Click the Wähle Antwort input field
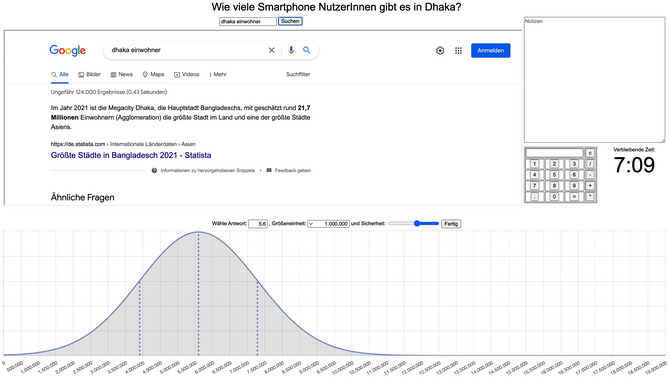This screenshot has height=378, width=670. [x=258, y=224]
